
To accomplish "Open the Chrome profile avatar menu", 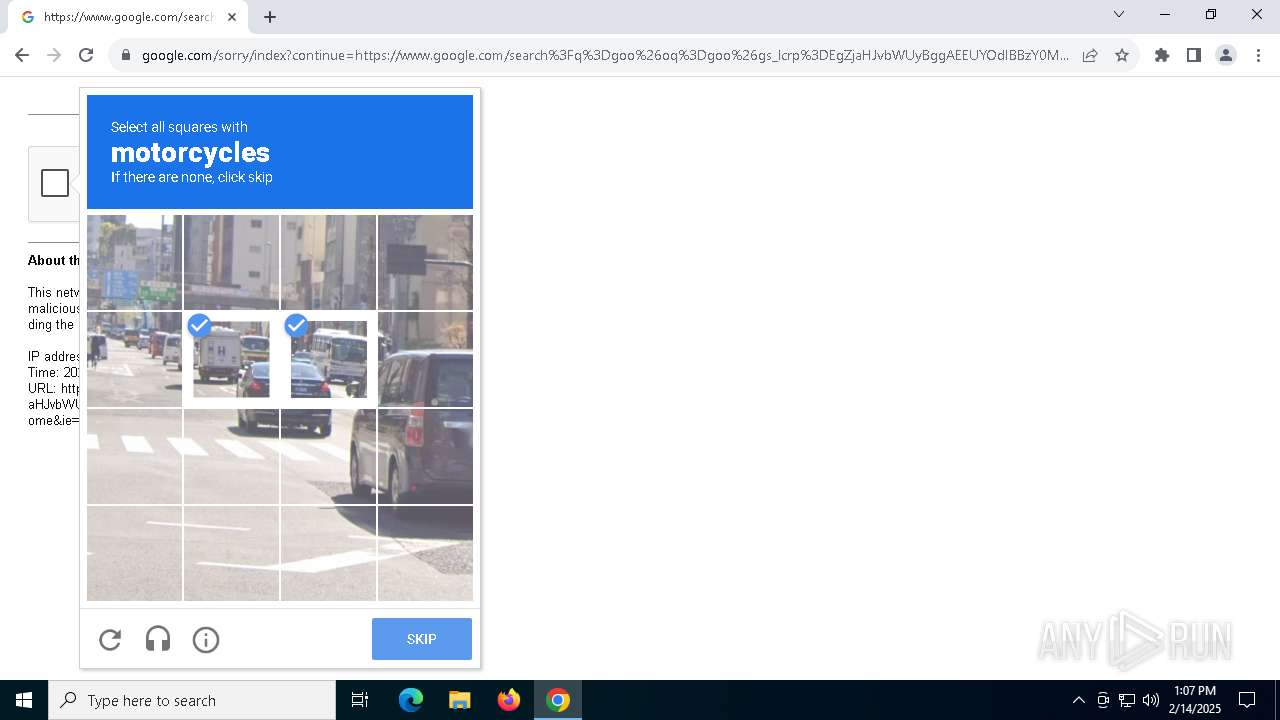I will point(1226,55).
